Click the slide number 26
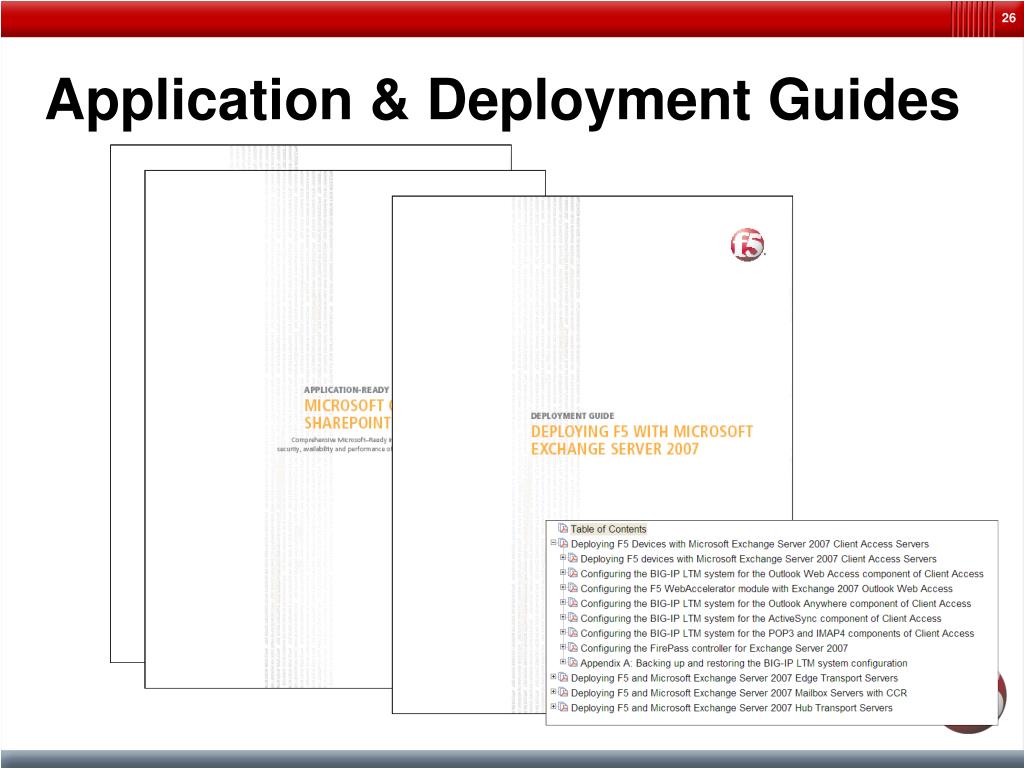Screen dimensions: 1024x768 (x=1008, y=18)
